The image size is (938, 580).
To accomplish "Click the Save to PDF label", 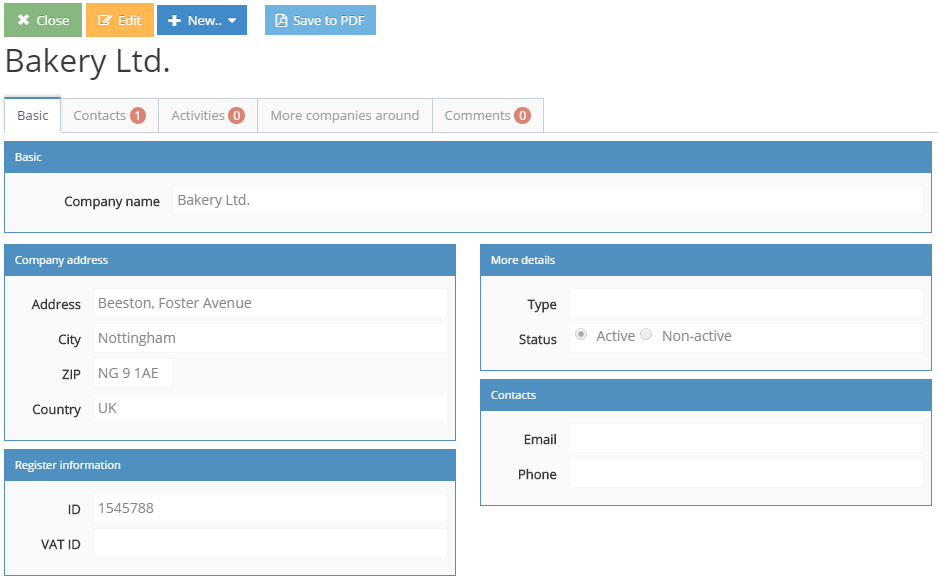I will (328, 20).
